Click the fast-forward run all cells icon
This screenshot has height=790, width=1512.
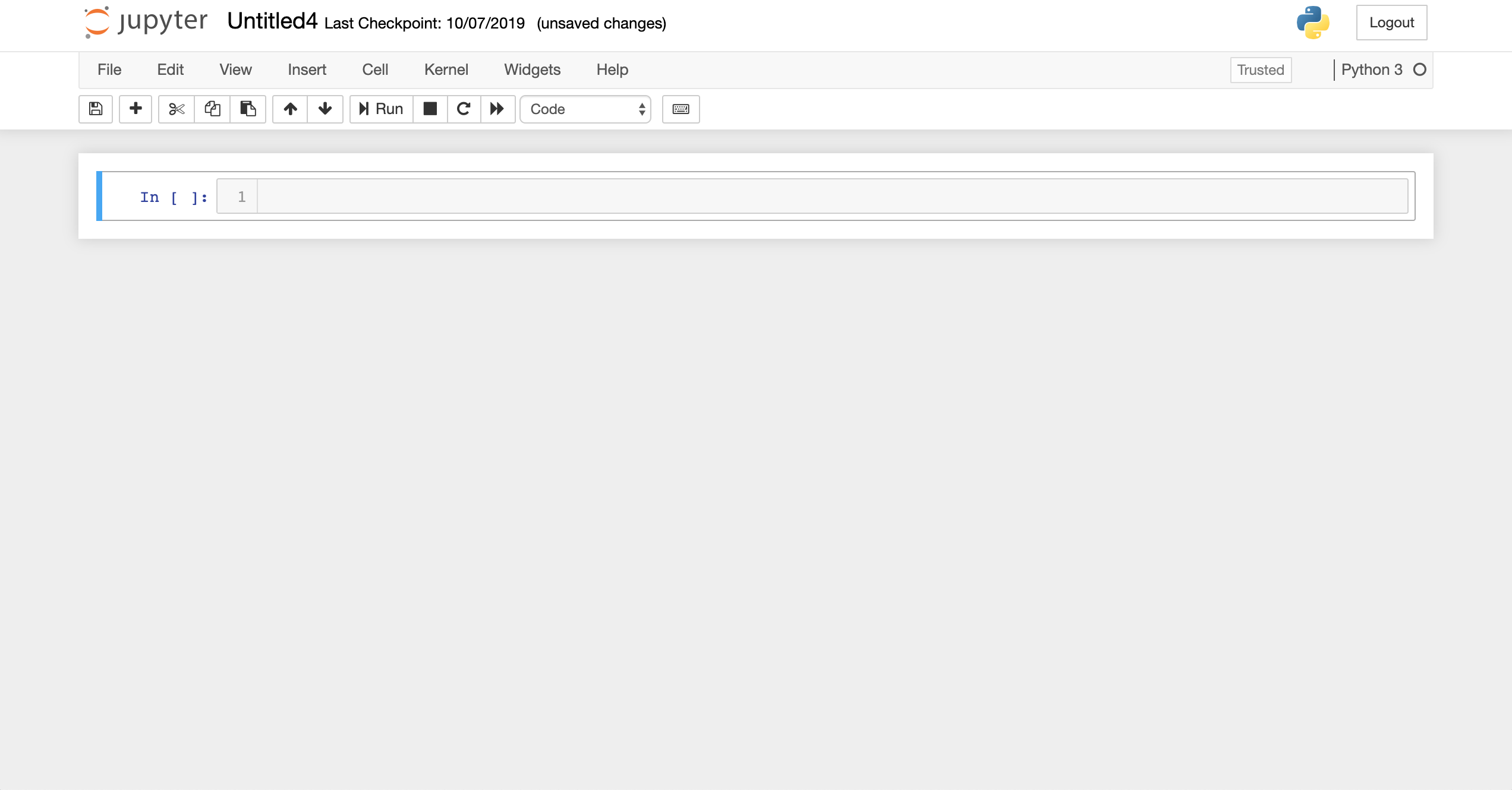point(497,109)
